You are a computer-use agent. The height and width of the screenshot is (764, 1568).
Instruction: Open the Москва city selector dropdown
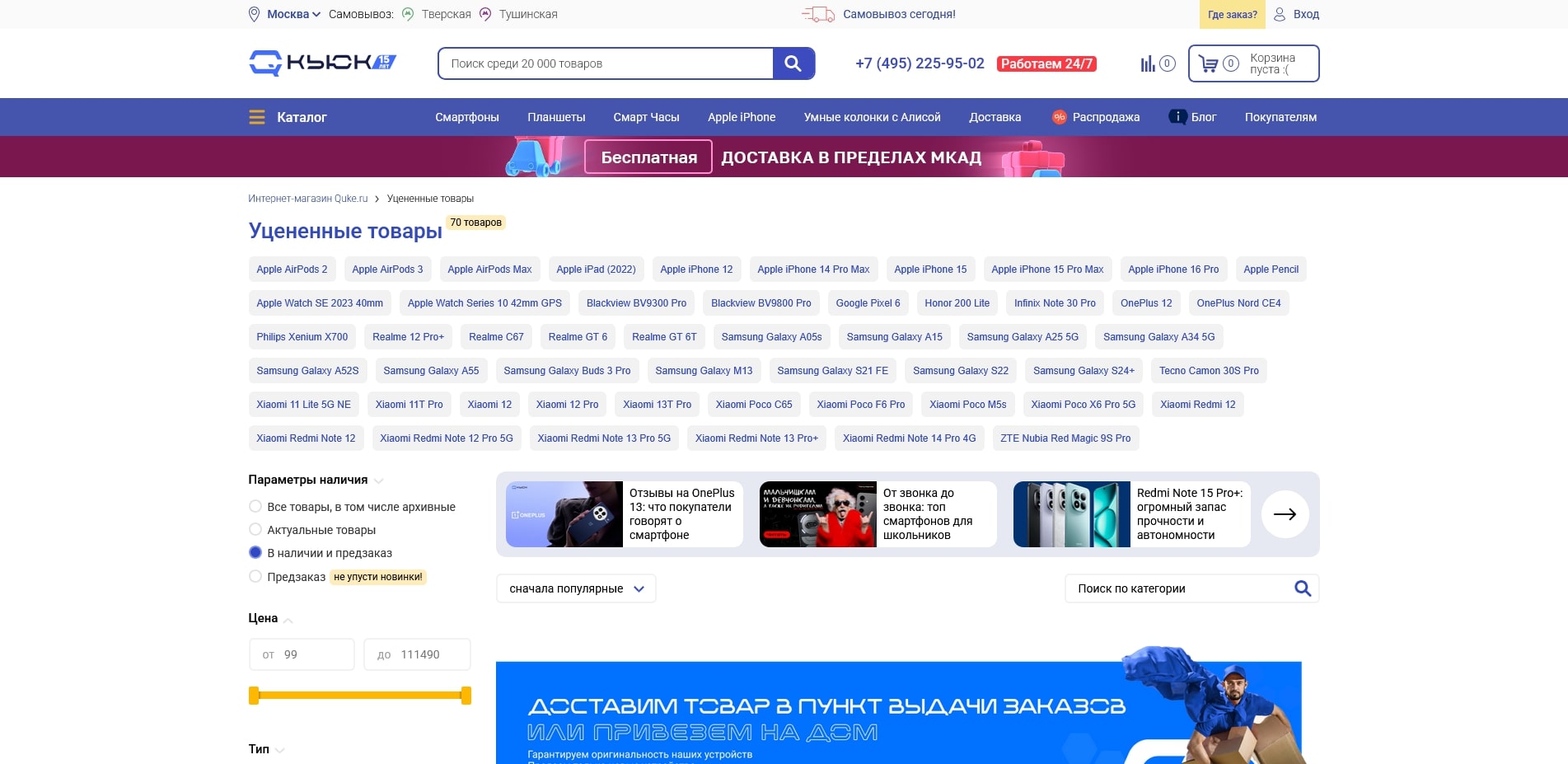pos(287,14)
